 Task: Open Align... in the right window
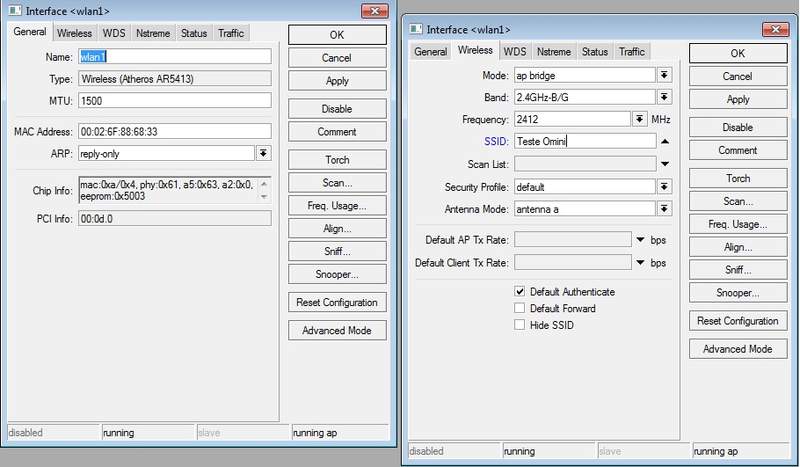(x=738, y=247)
